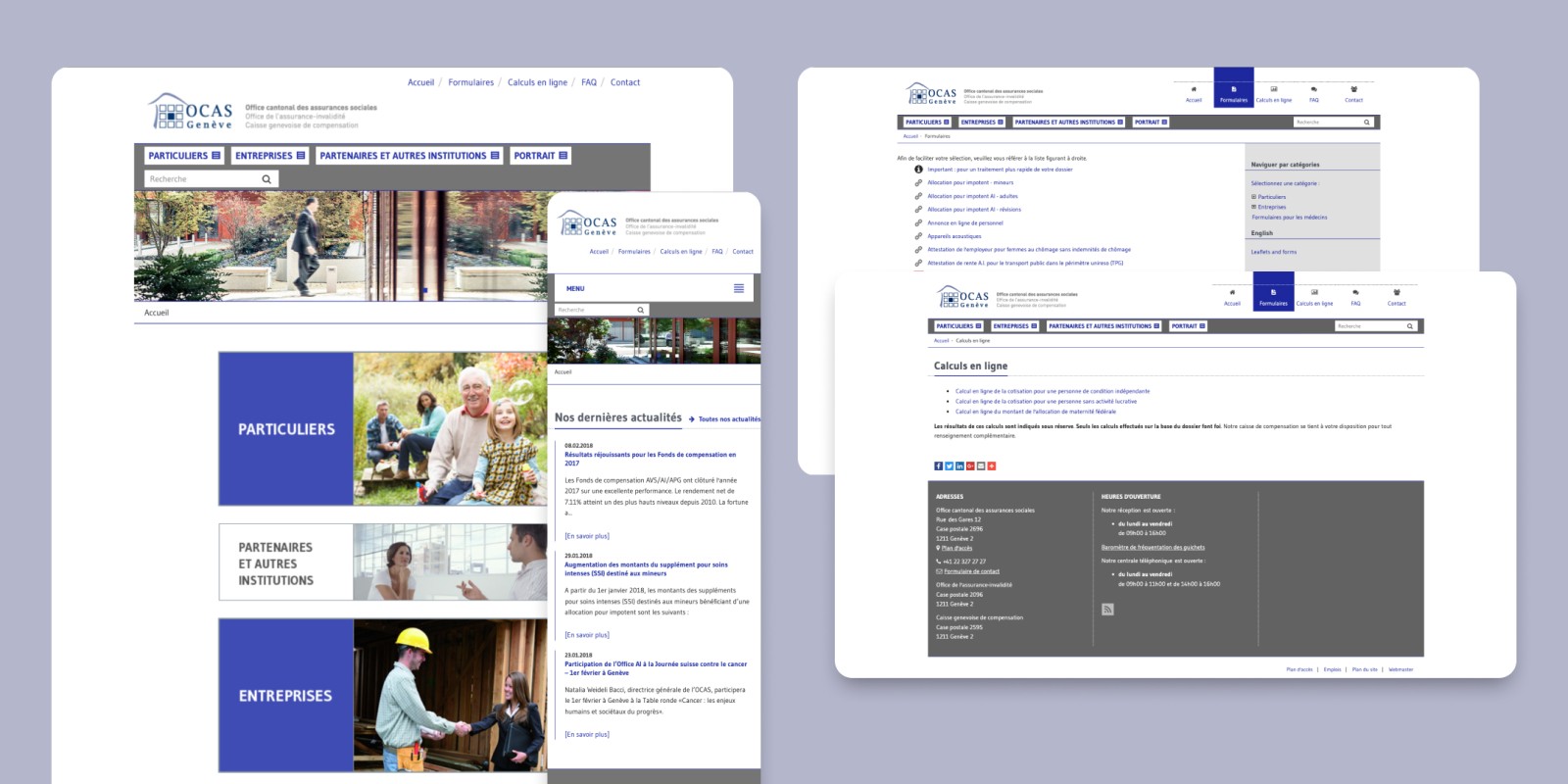Screen dimensions: 1568x784
Task: Open 'Allocation pour impotent - mineurs' form link
Action: (970, 182)
